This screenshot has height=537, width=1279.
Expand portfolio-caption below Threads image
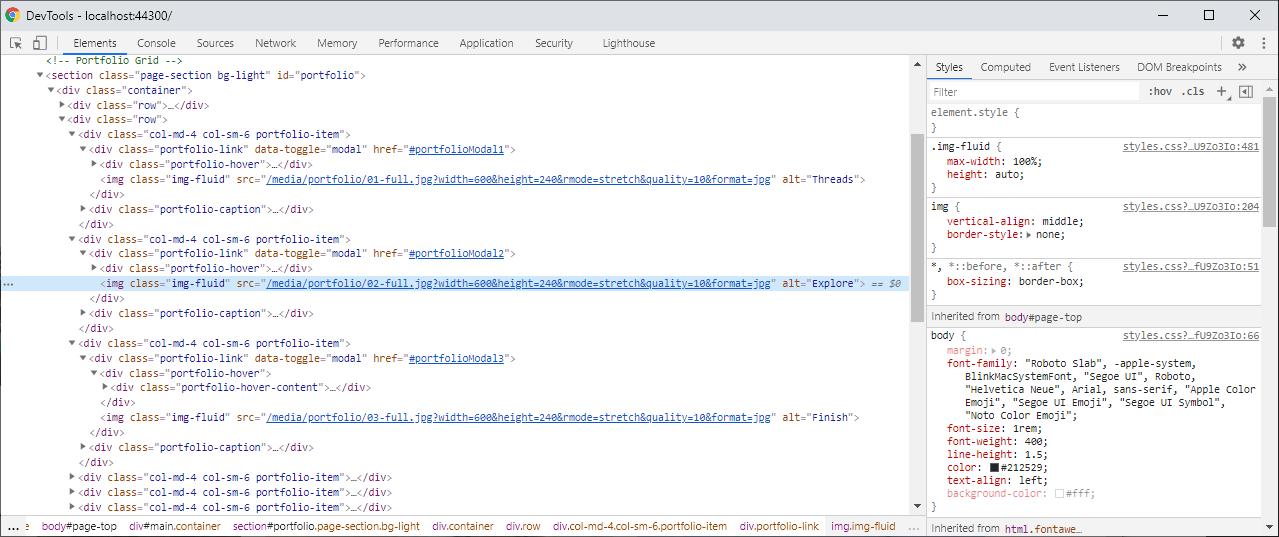pos(83,209)
